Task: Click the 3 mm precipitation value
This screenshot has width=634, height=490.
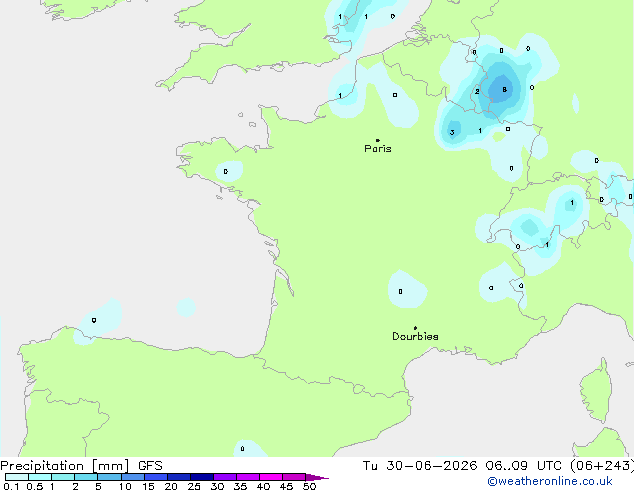Action: click(x=452, y=132)
